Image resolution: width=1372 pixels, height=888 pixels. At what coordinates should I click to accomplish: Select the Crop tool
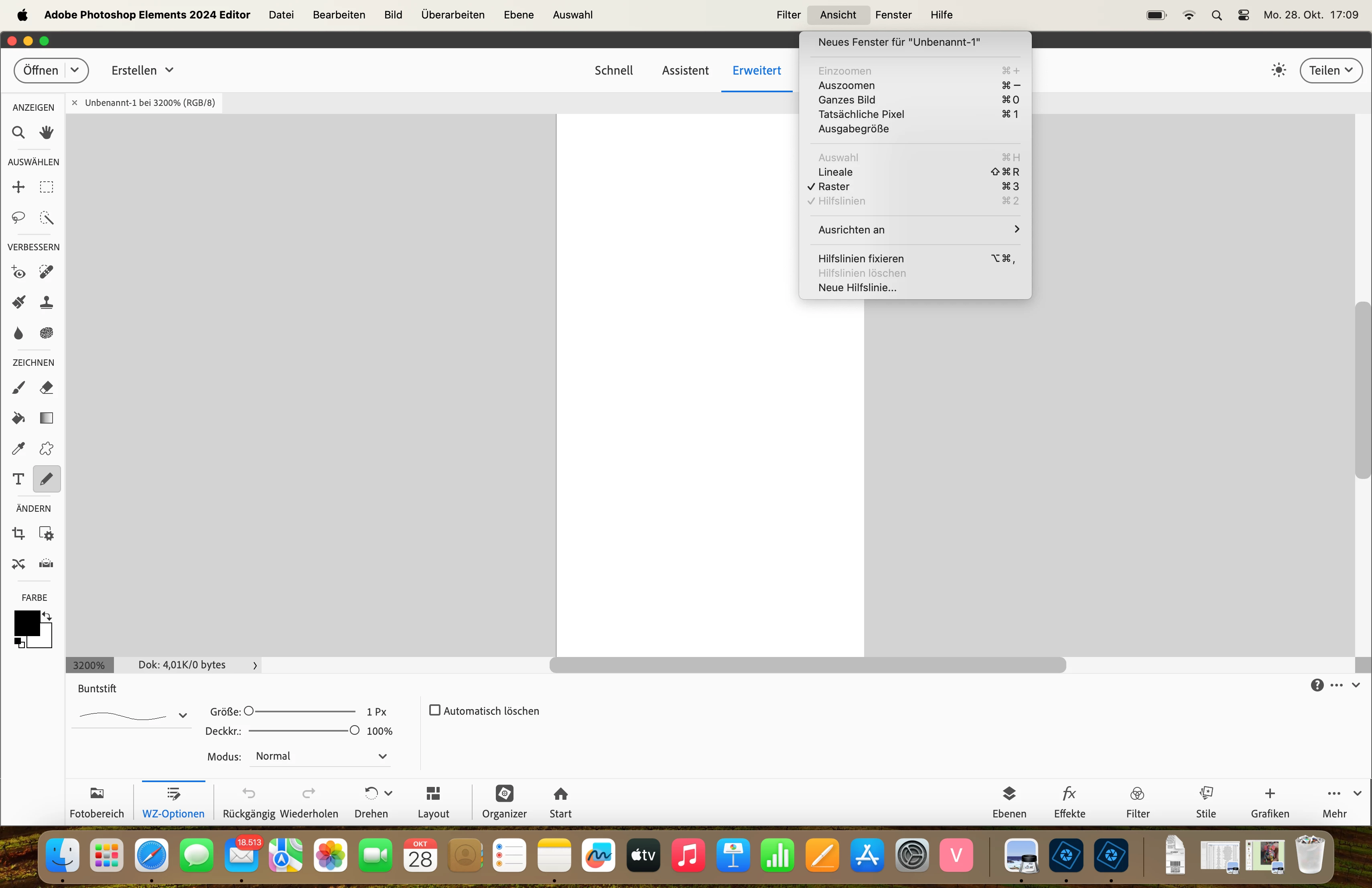(x=18, y=533)
